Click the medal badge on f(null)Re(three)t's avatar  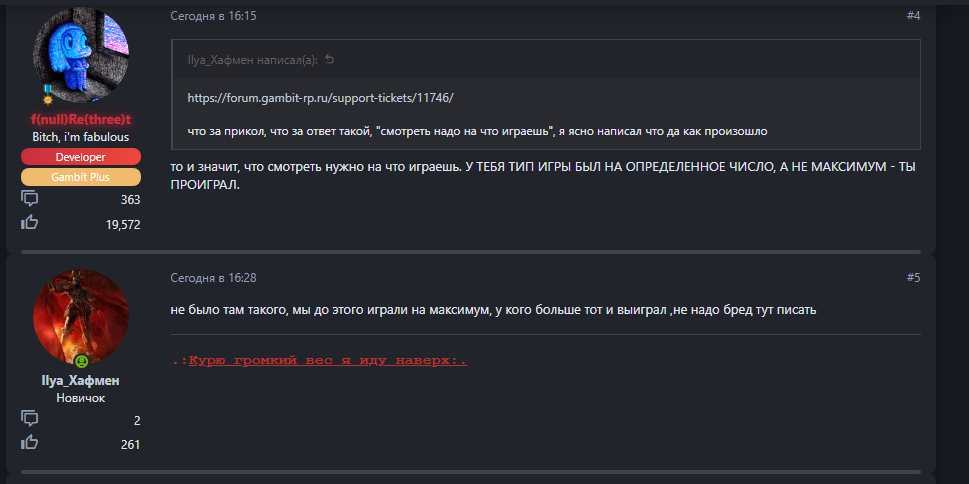tap(47, 99)
